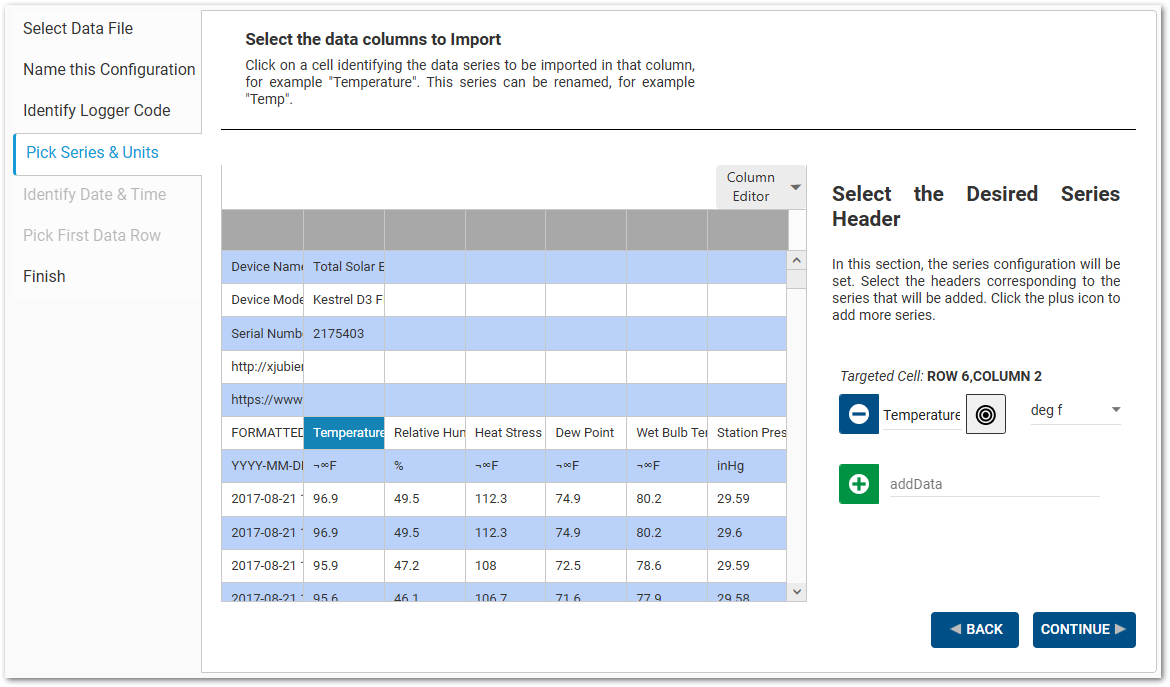Viewport: 1170px width, 687px height.
Task: Select the highlighted Temperature header cell
Action: coord(344,433)
